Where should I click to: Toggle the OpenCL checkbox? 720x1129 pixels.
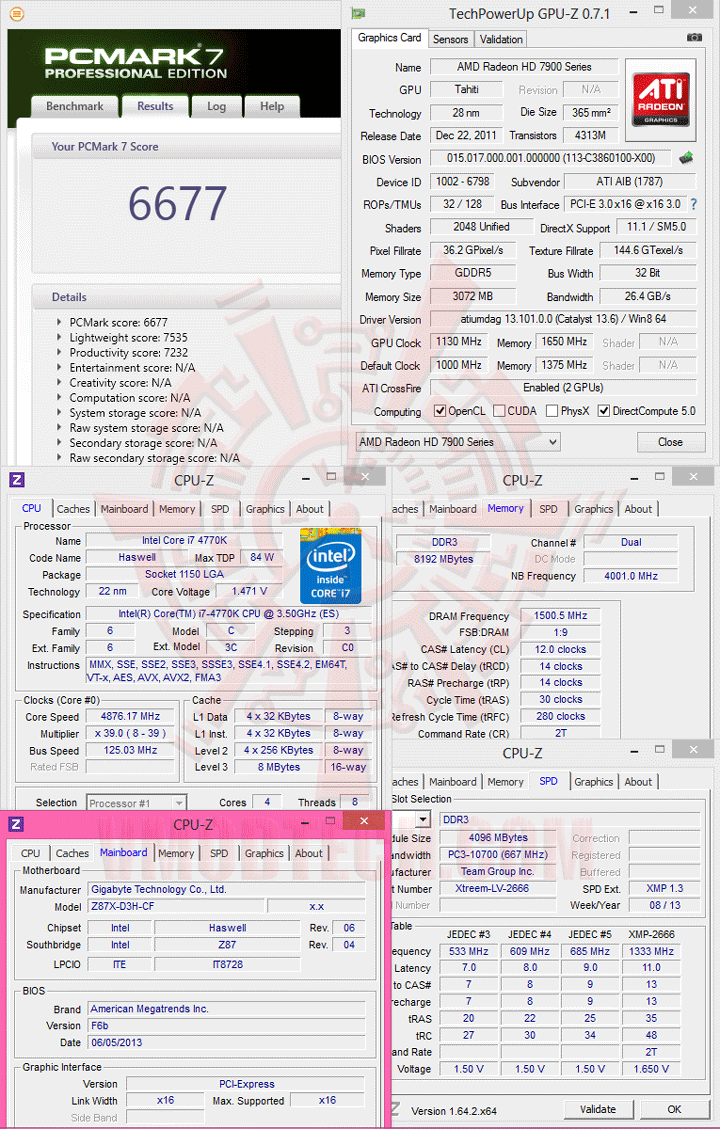point(440,411)
